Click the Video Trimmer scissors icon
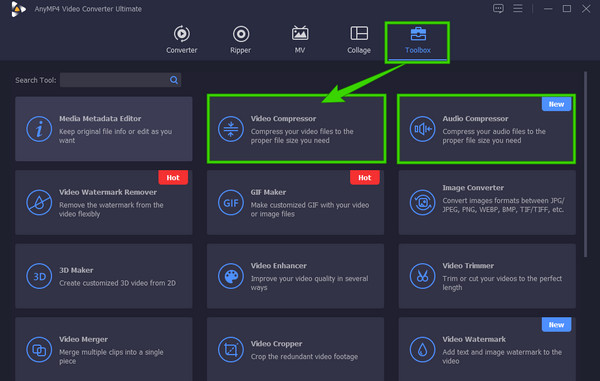Image resolution: width=600 pixels, height=381 pixels. (x=422, y=276)
